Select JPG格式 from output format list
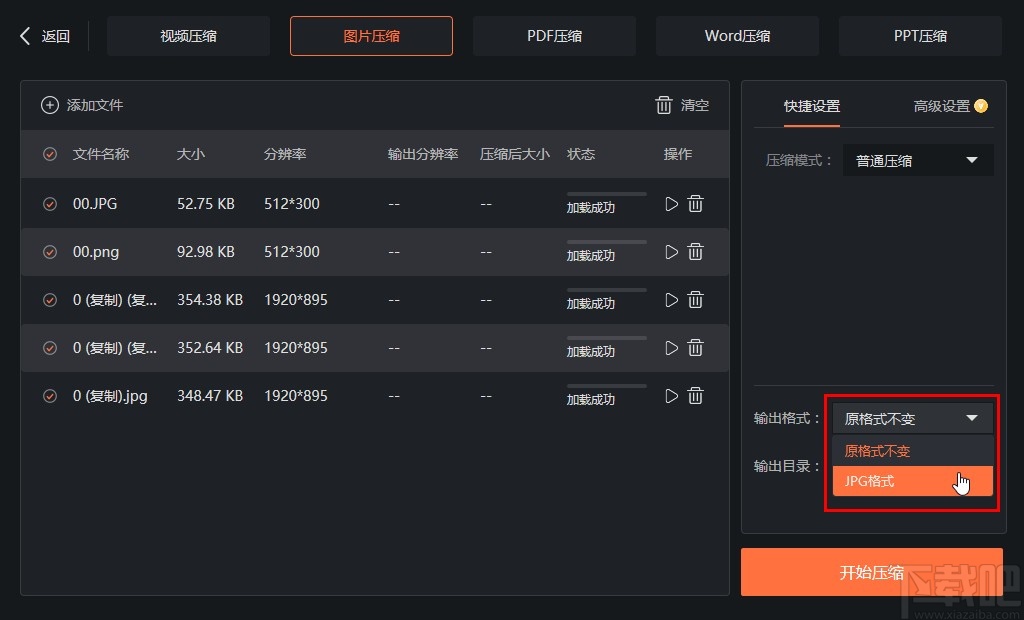The width and height of the screenshot is (1024, 620). point(912,481)
